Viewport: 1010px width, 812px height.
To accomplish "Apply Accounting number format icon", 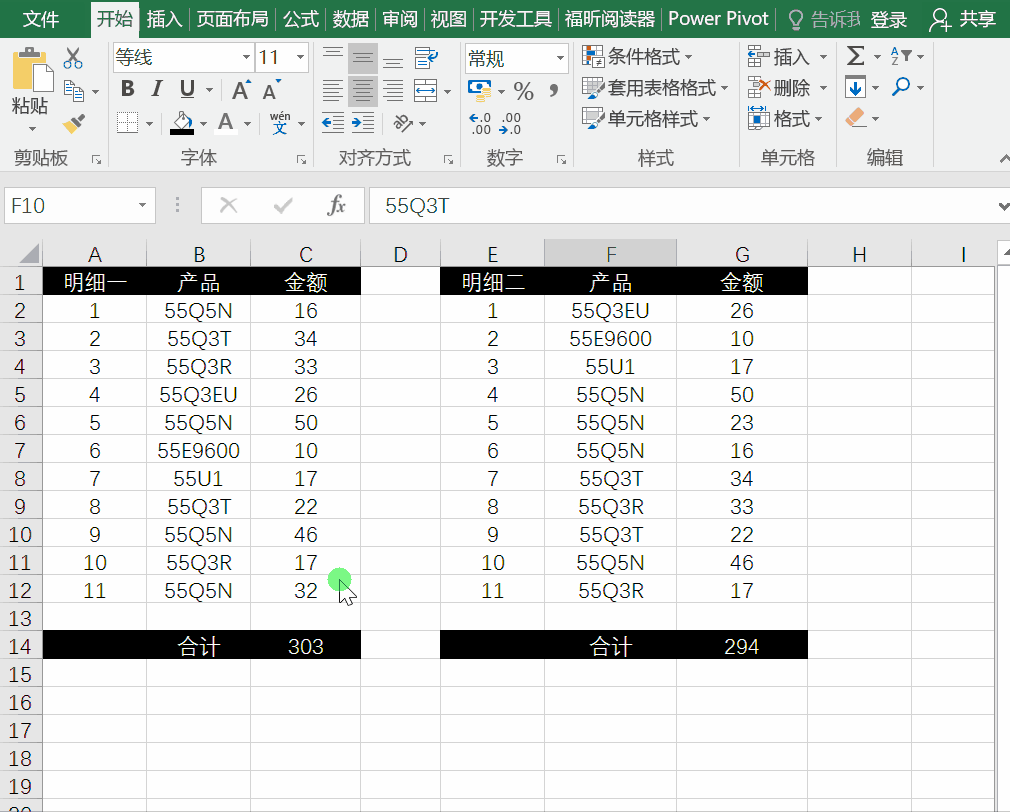I will 480,90.
